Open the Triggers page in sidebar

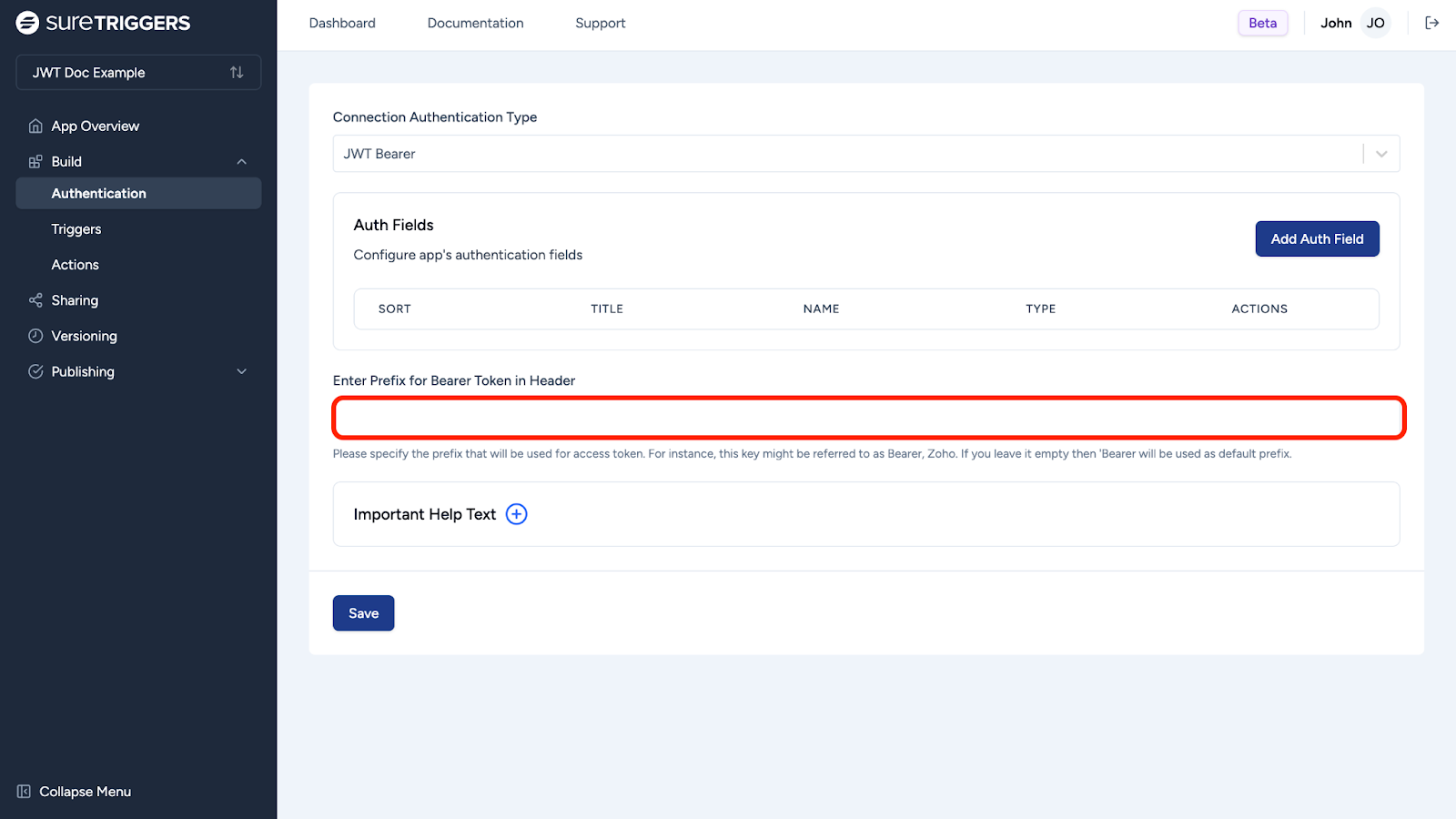(76, 229)
